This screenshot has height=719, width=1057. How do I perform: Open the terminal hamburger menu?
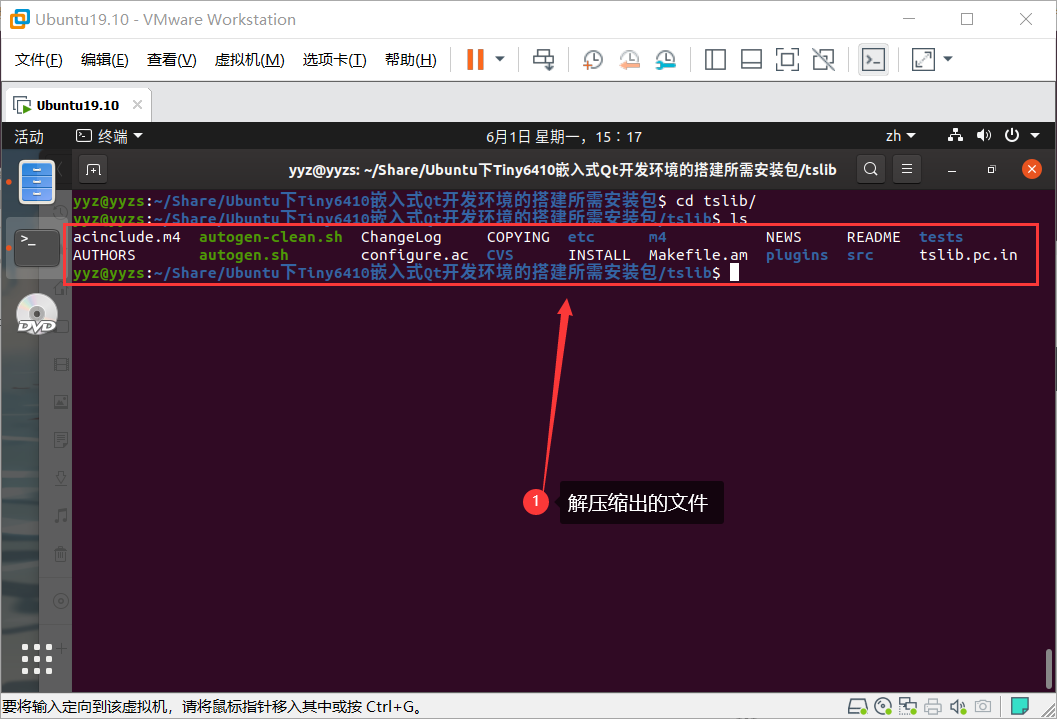[906, 169]
